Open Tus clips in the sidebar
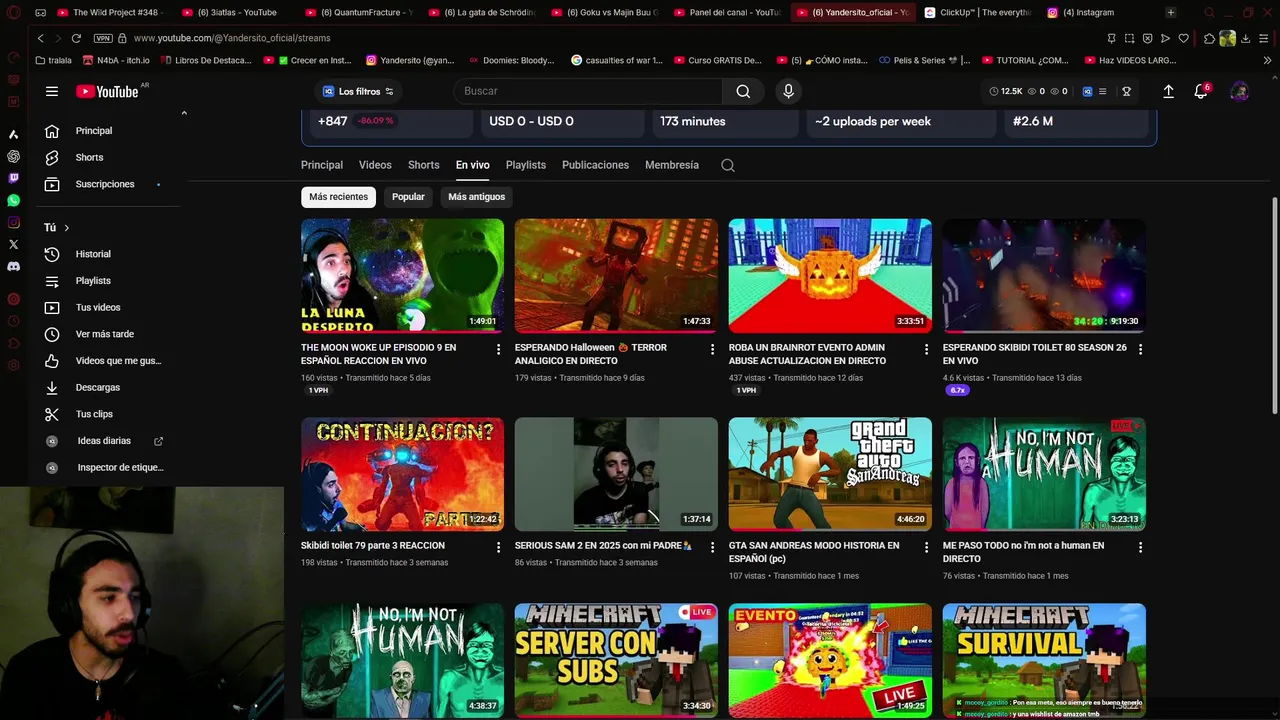This screenshot has width=1280, height=720. (94, 414)
